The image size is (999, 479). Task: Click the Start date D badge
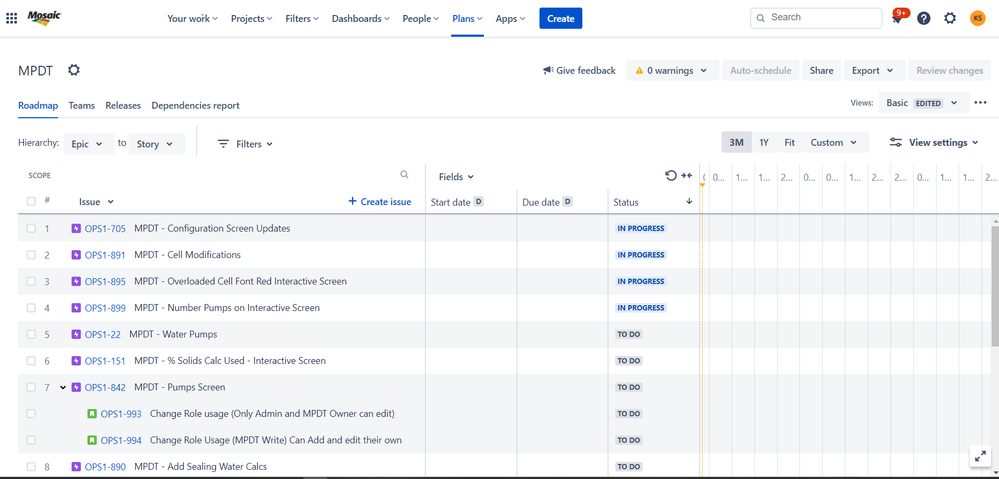(x=478, y=202)
